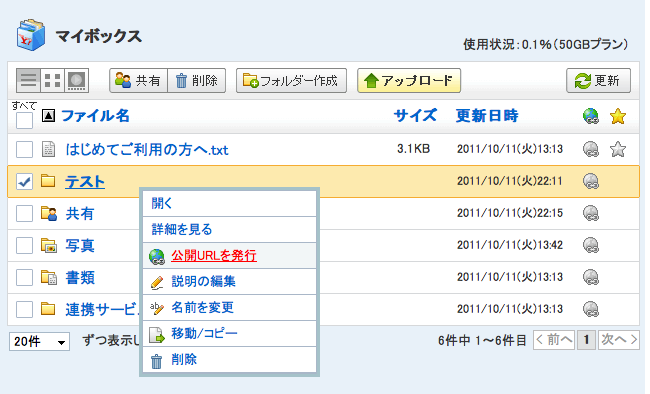Screen dimensions: 650x394
Task: Open the 連携サービス folder link
Action: pos(102,309)
